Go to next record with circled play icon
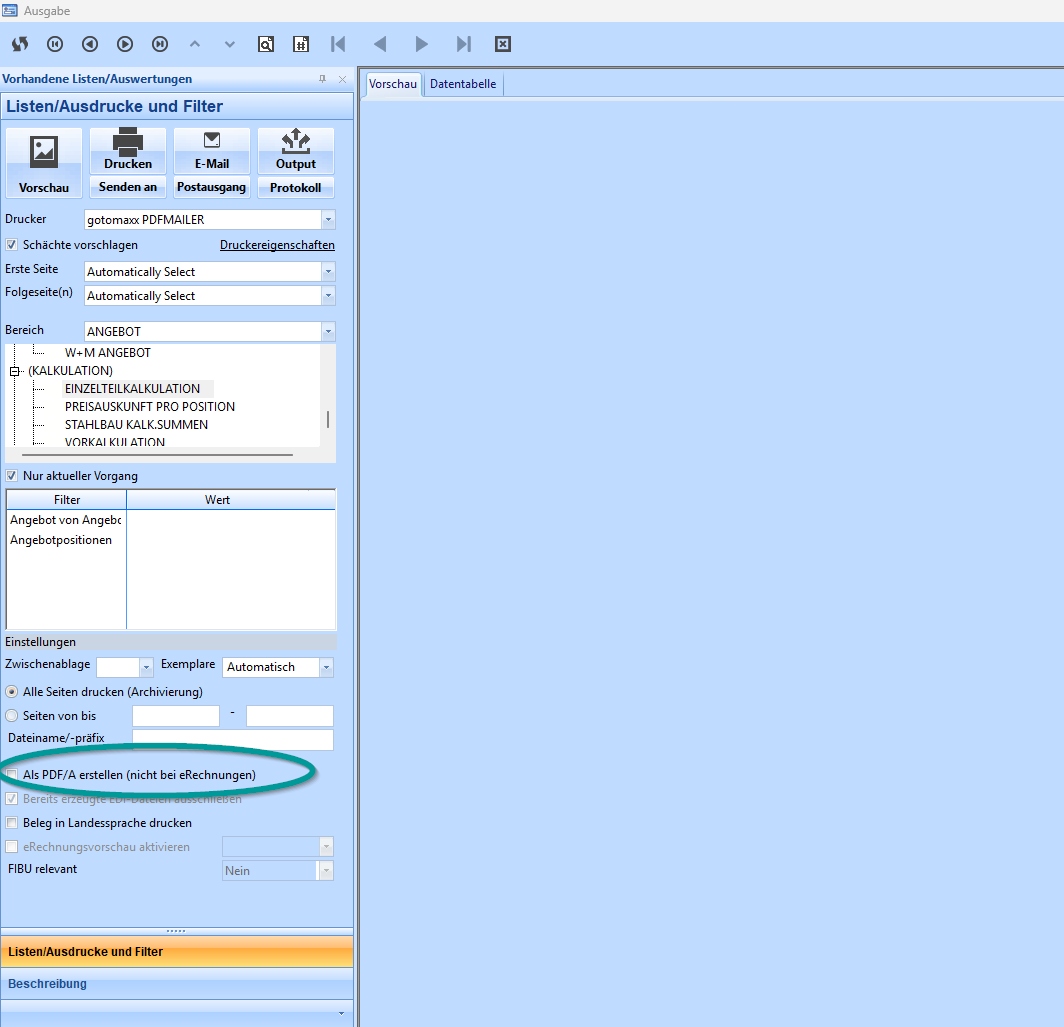Screen dimensions: 1064x1027 tap(125, 44)
